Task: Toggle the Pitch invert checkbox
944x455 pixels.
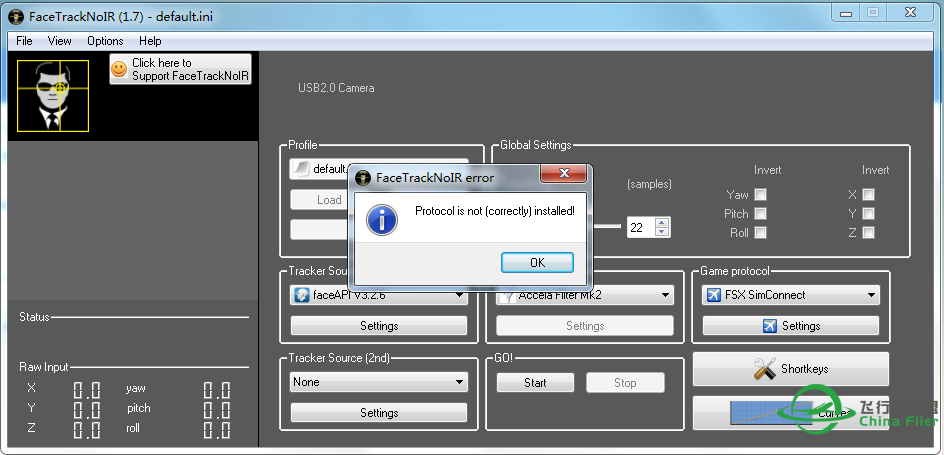Action: (x=761, y=214)
